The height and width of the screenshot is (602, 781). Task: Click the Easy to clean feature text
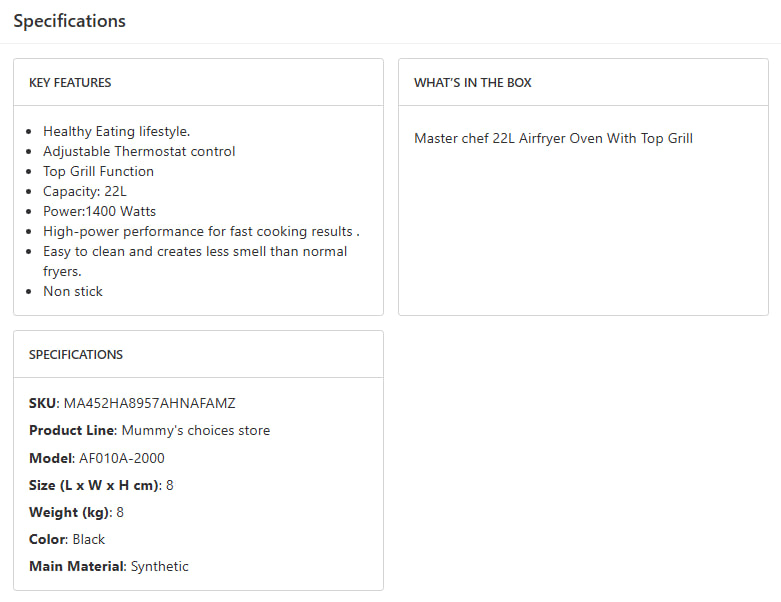[195, 251]
